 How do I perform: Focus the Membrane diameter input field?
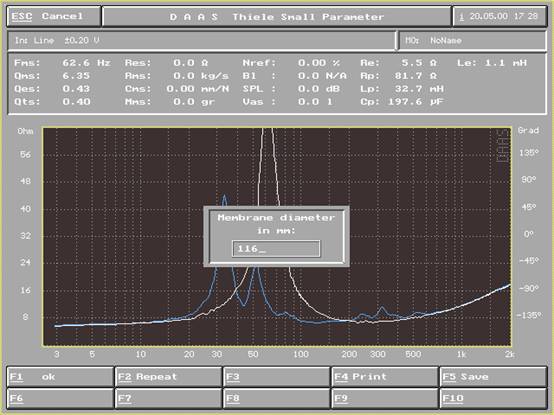[276, 249]
